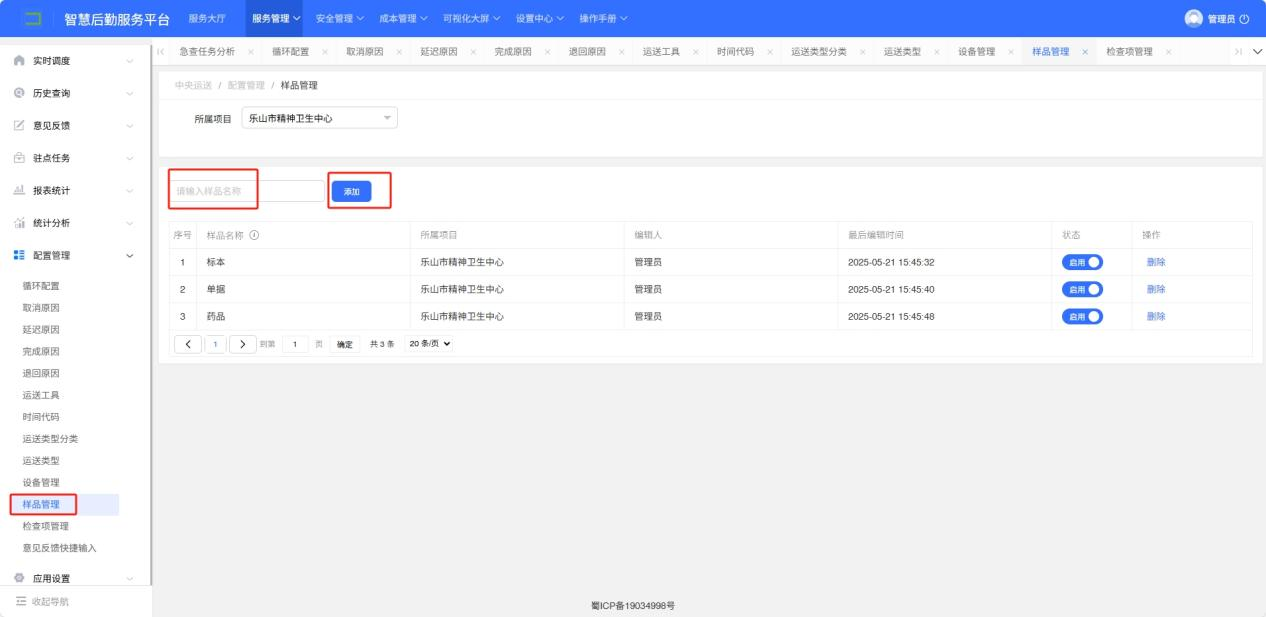Click the 配置管理 breadcrumb link
Viewport: 1266px width, 617px height.
tap(246, 85)
